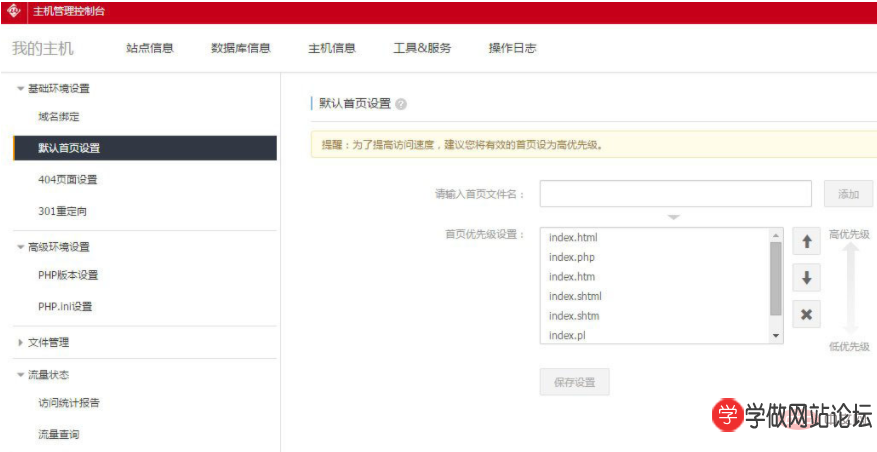
Task: Click the move up arrow icon
Action: pos(806,241)
